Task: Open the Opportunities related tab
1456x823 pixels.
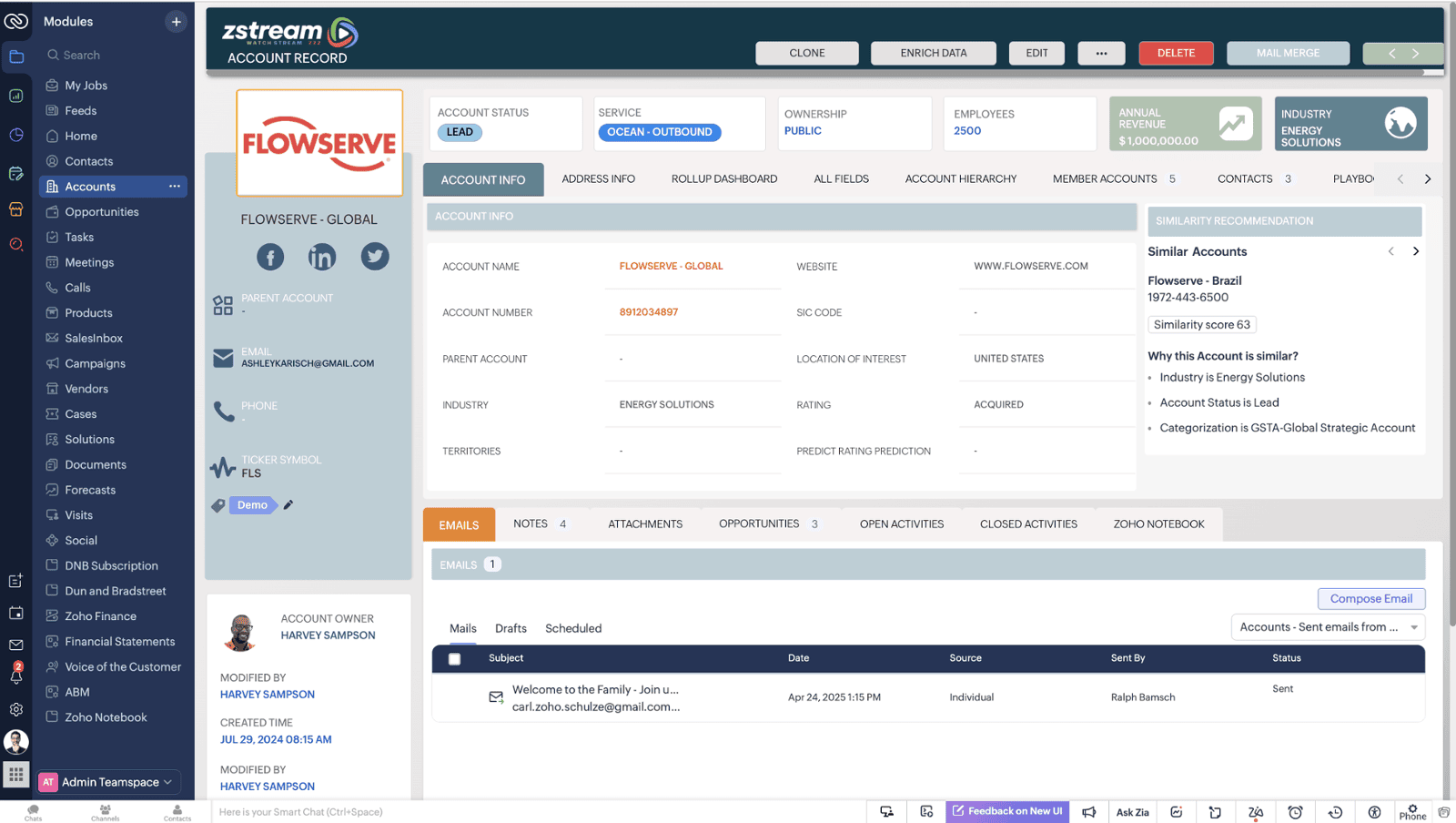Action: [x=768, y=524]
